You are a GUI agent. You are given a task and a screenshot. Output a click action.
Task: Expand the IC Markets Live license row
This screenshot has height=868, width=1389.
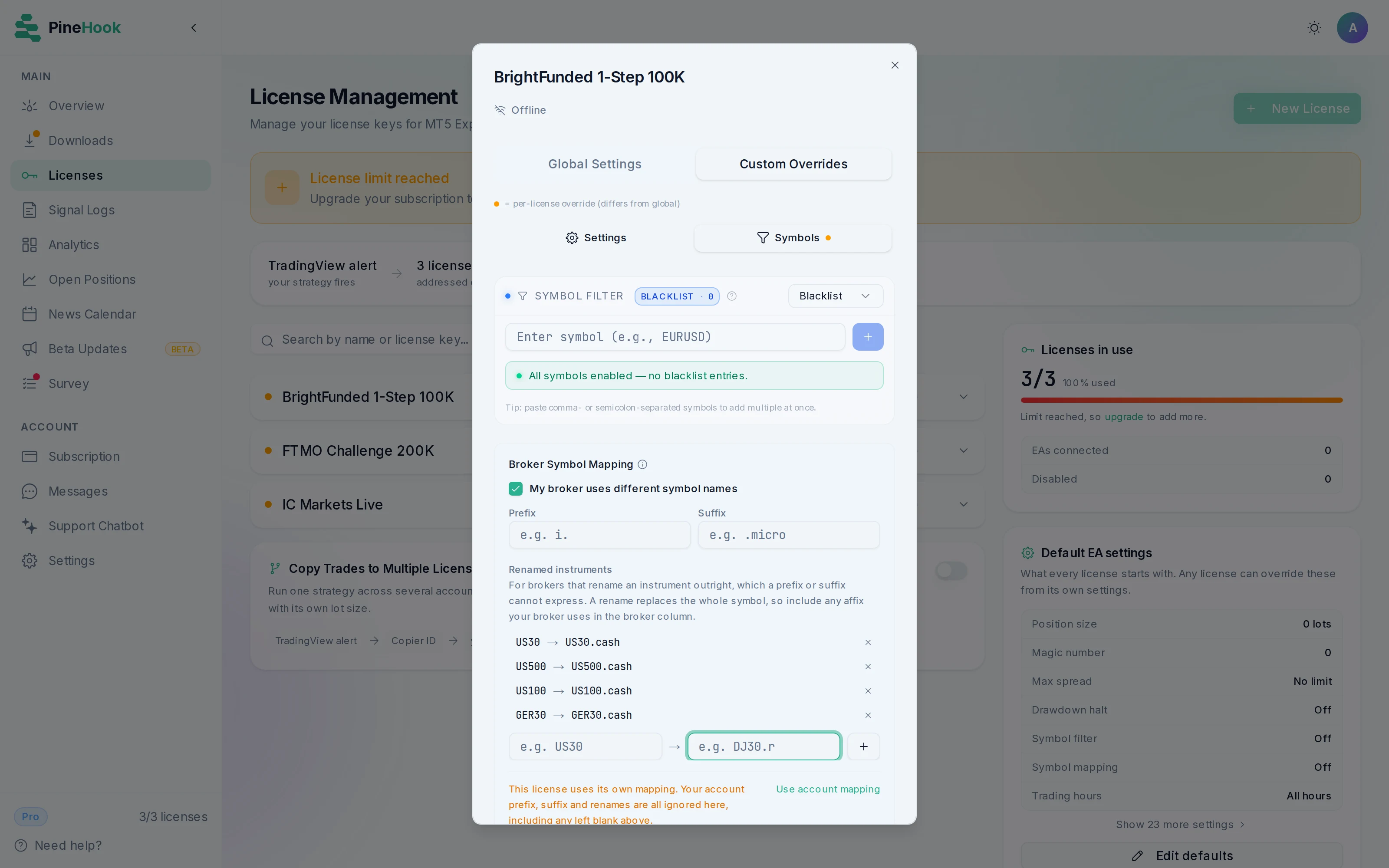coord(963,505)
